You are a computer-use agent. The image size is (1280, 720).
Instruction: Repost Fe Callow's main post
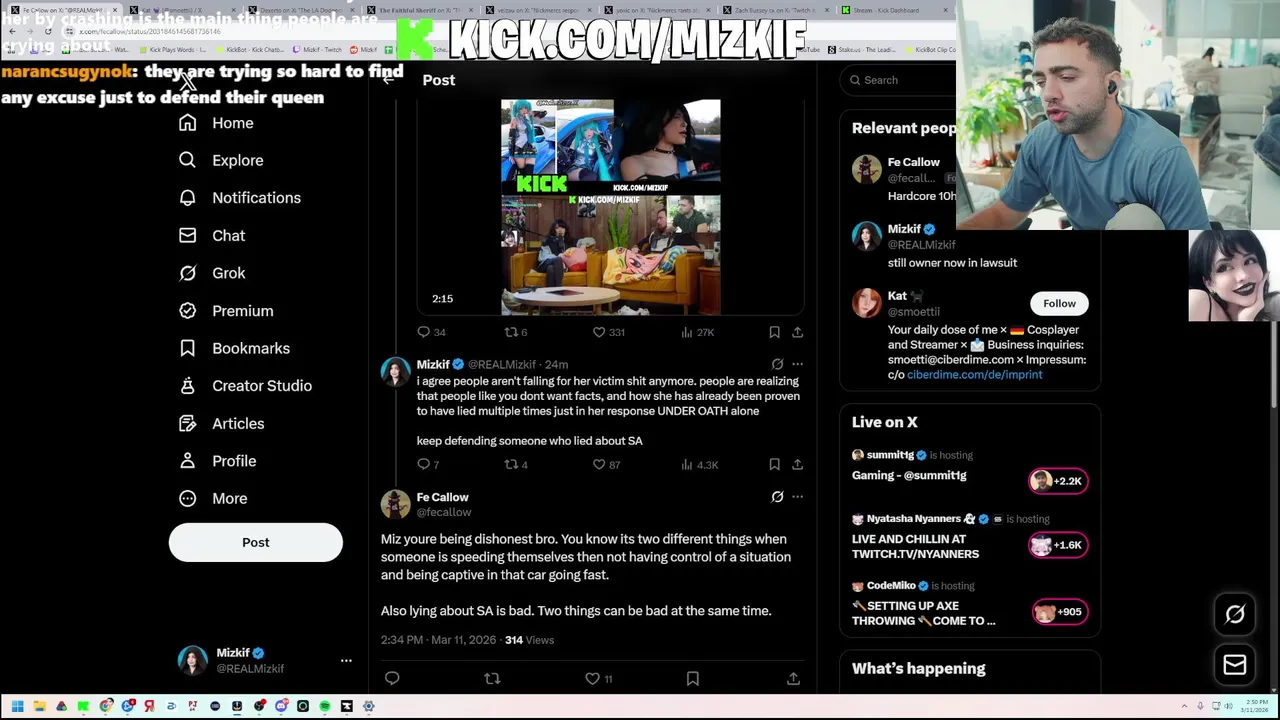point(492,678)
